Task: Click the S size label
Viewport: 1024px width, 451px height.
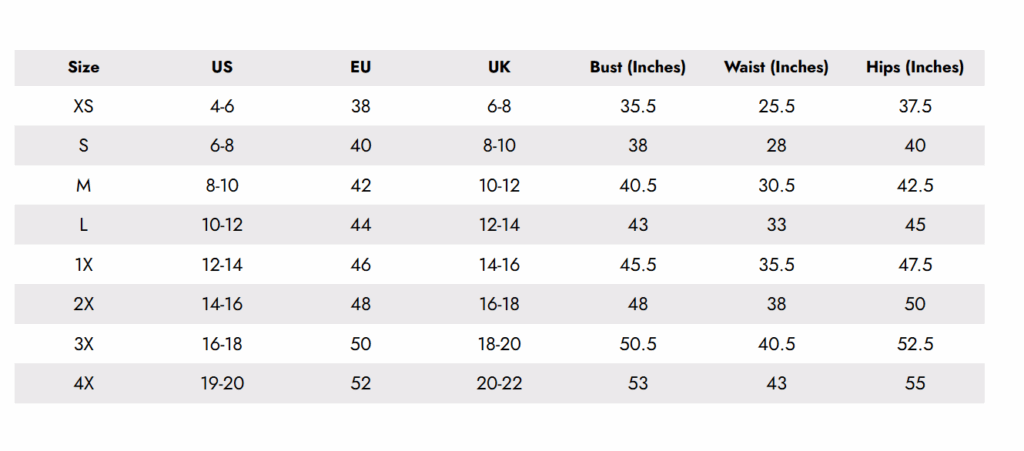Action: [x=84, y=146]
